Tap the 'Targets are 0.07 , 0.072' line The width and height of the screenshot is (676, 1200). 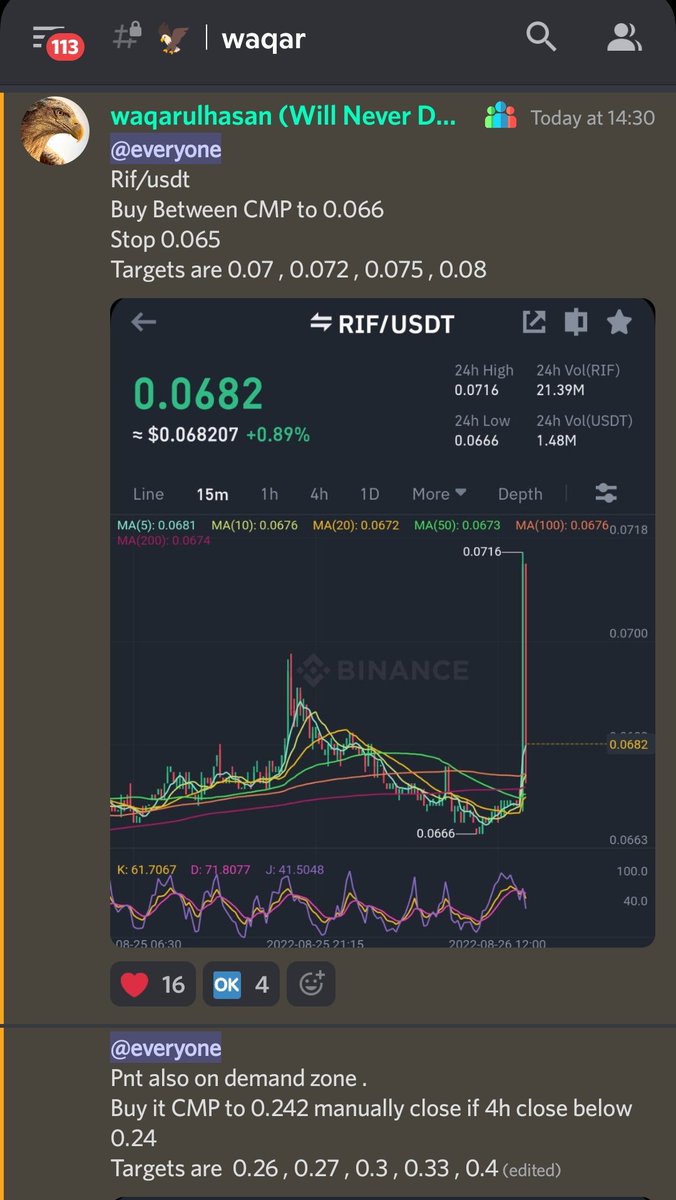pos(298,270)
